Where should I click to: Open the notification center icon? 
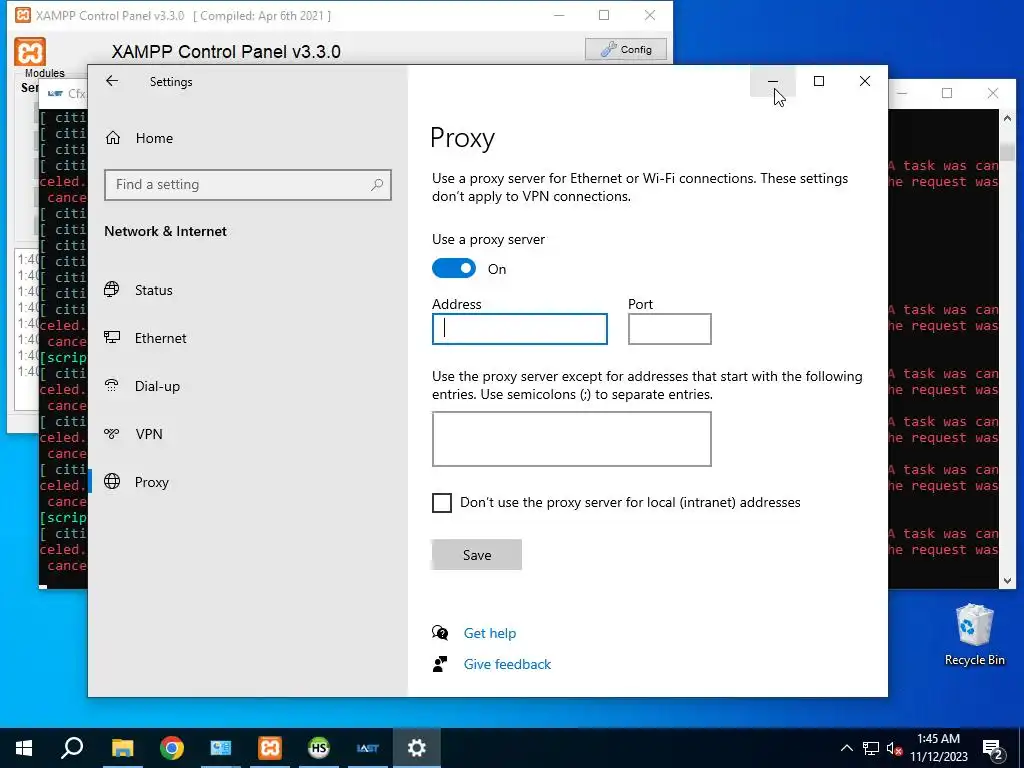(x=993, y=749)
